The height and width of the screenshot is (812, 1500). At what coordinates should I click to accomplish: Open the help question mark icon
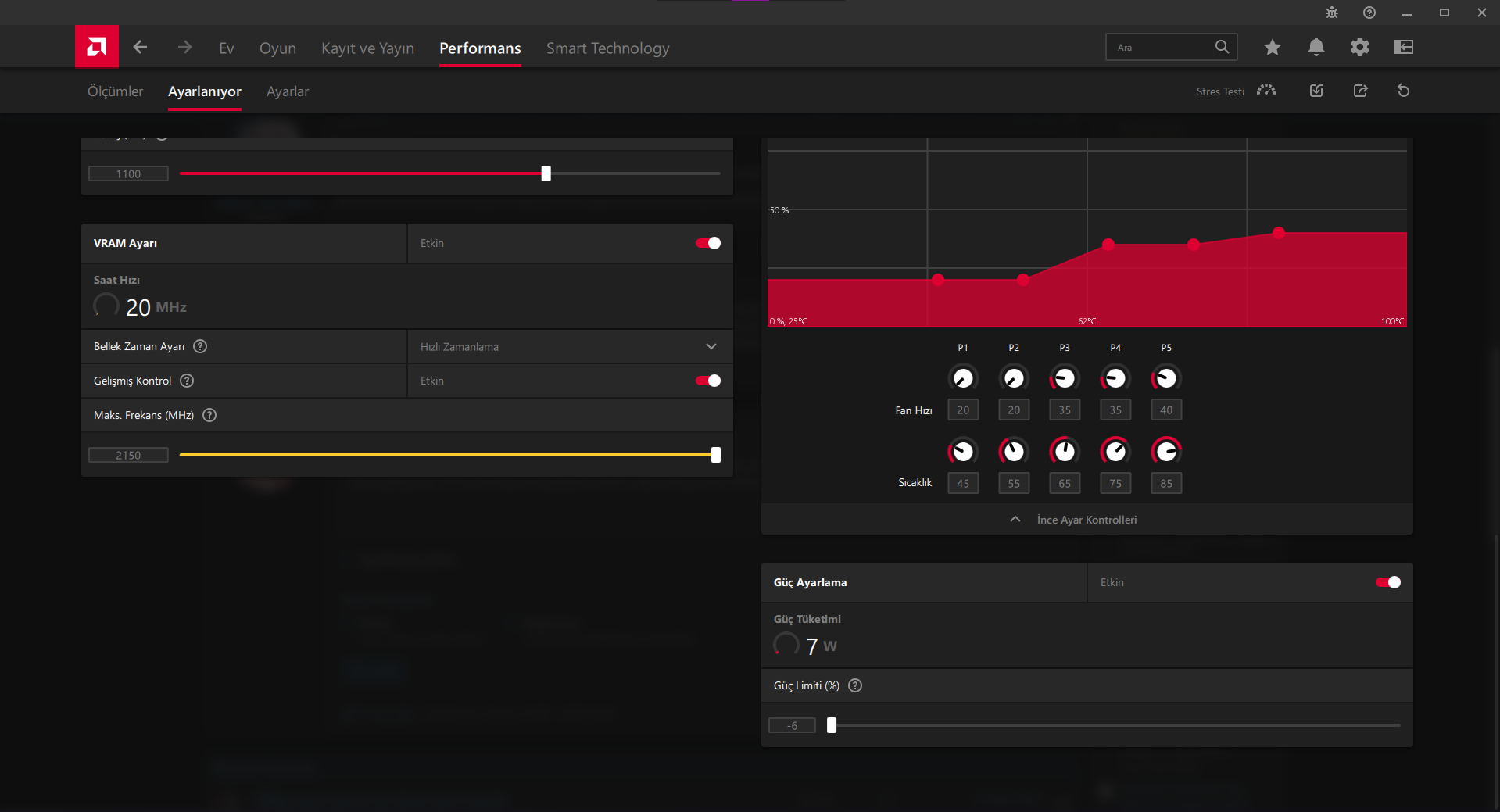click(x=1369, y=13)
